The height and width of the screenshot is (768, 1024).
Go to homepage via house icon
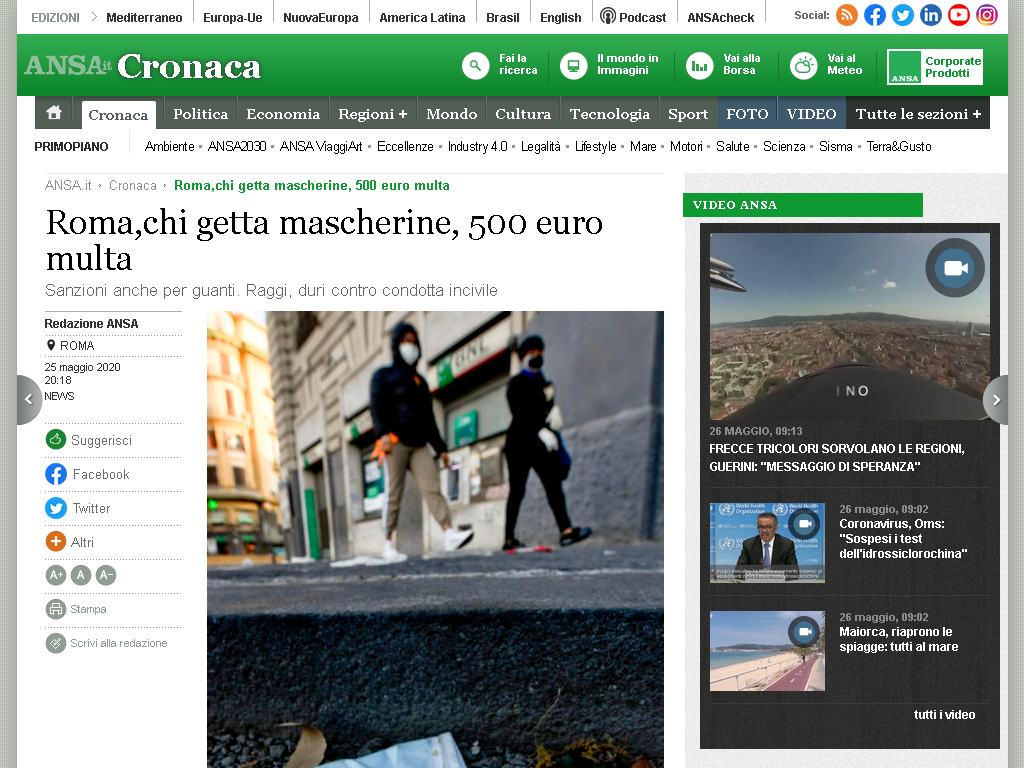tap(54, 112)
